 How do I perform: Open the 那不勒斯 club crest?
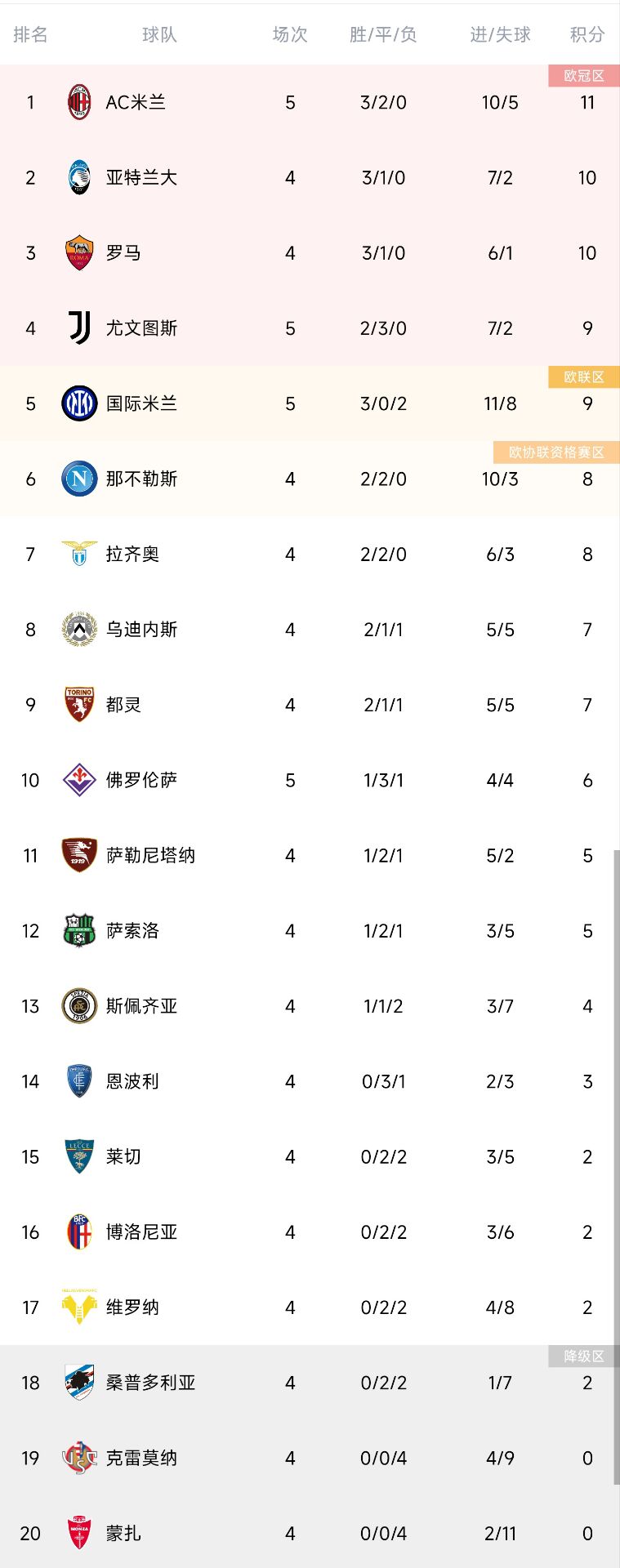coord(79,479)
